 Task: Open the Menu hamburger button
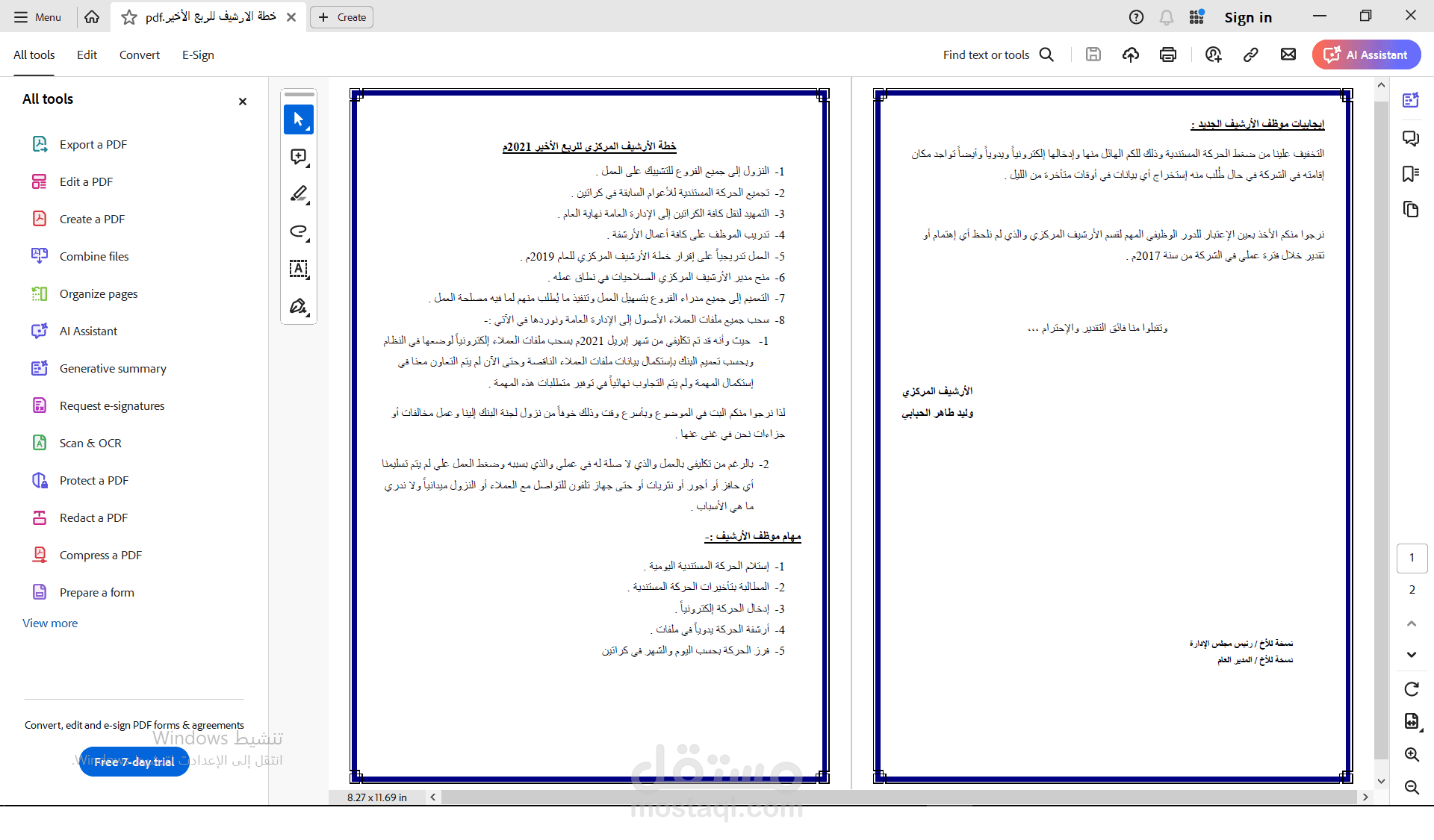[37, 17]
